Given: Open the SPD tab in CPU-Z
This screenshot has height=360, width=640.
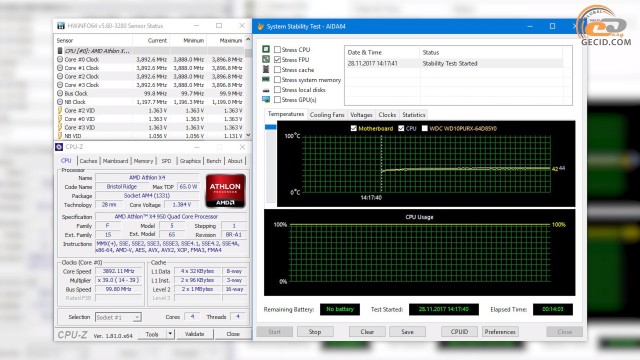Looking at the screenshot, I should coord(167,161).
